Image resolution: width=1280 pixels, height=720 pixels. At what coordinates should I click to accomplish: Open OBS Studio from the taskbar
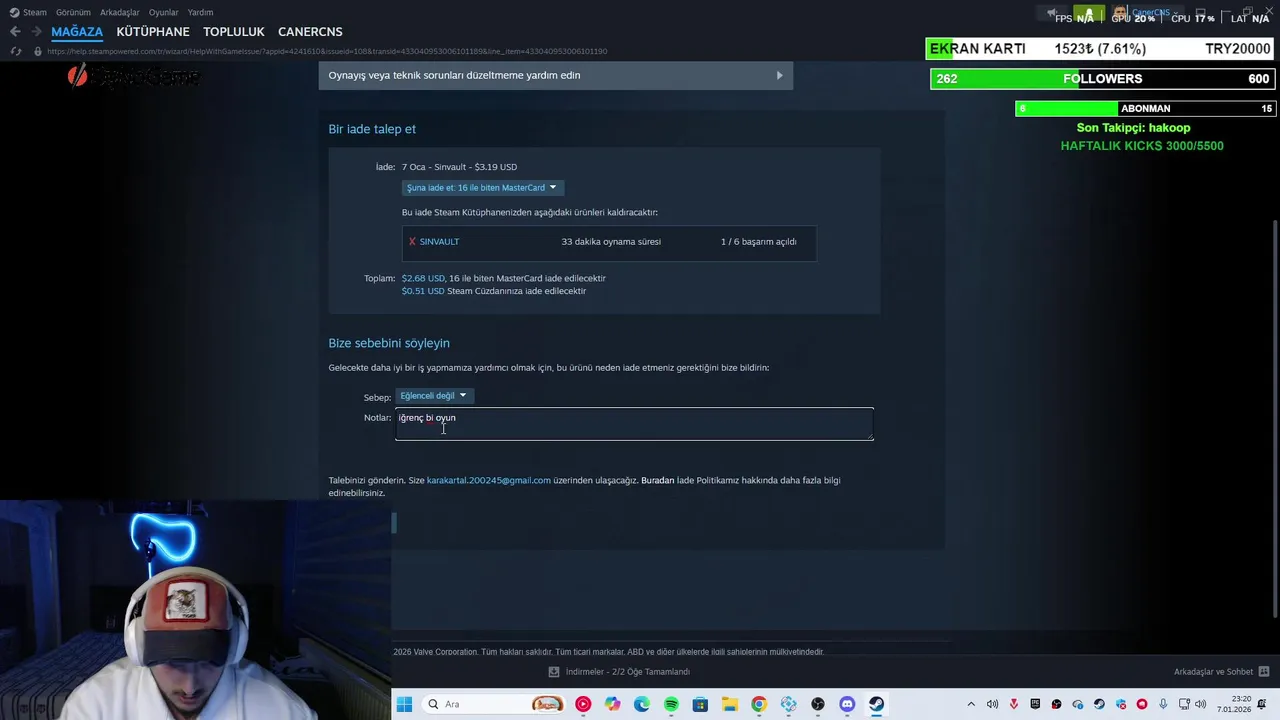(x=818, y=704)
